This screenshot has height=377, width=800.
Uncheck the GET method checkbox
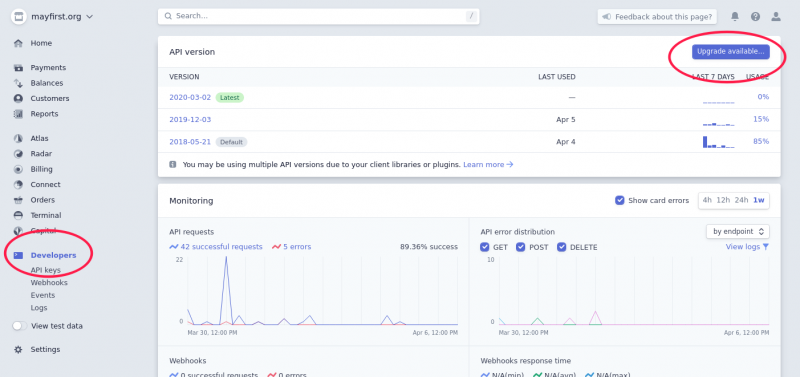point(485,247)
